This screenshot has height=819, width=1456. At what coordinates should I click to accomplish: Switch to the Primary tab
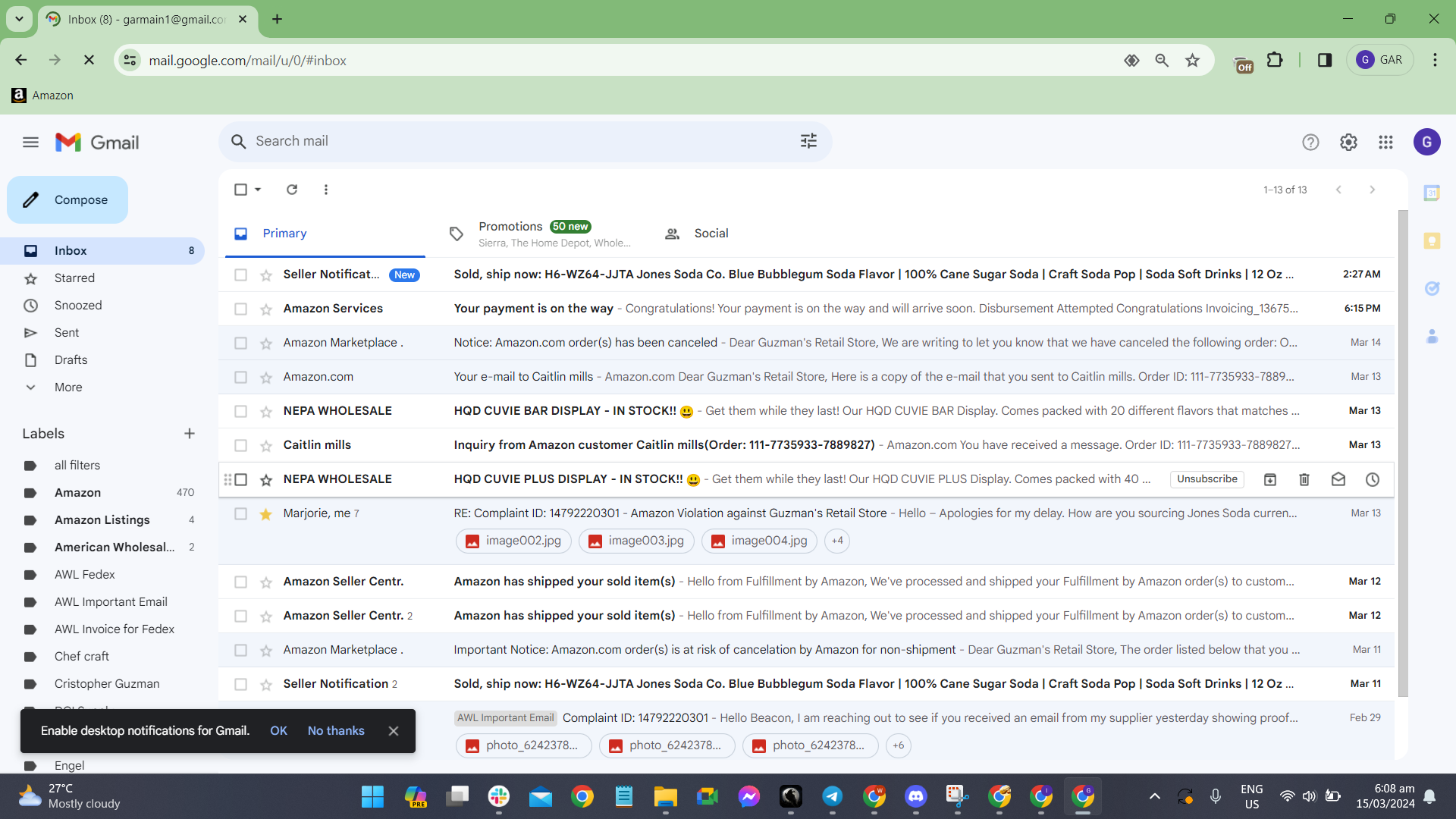tap(325, 234)
